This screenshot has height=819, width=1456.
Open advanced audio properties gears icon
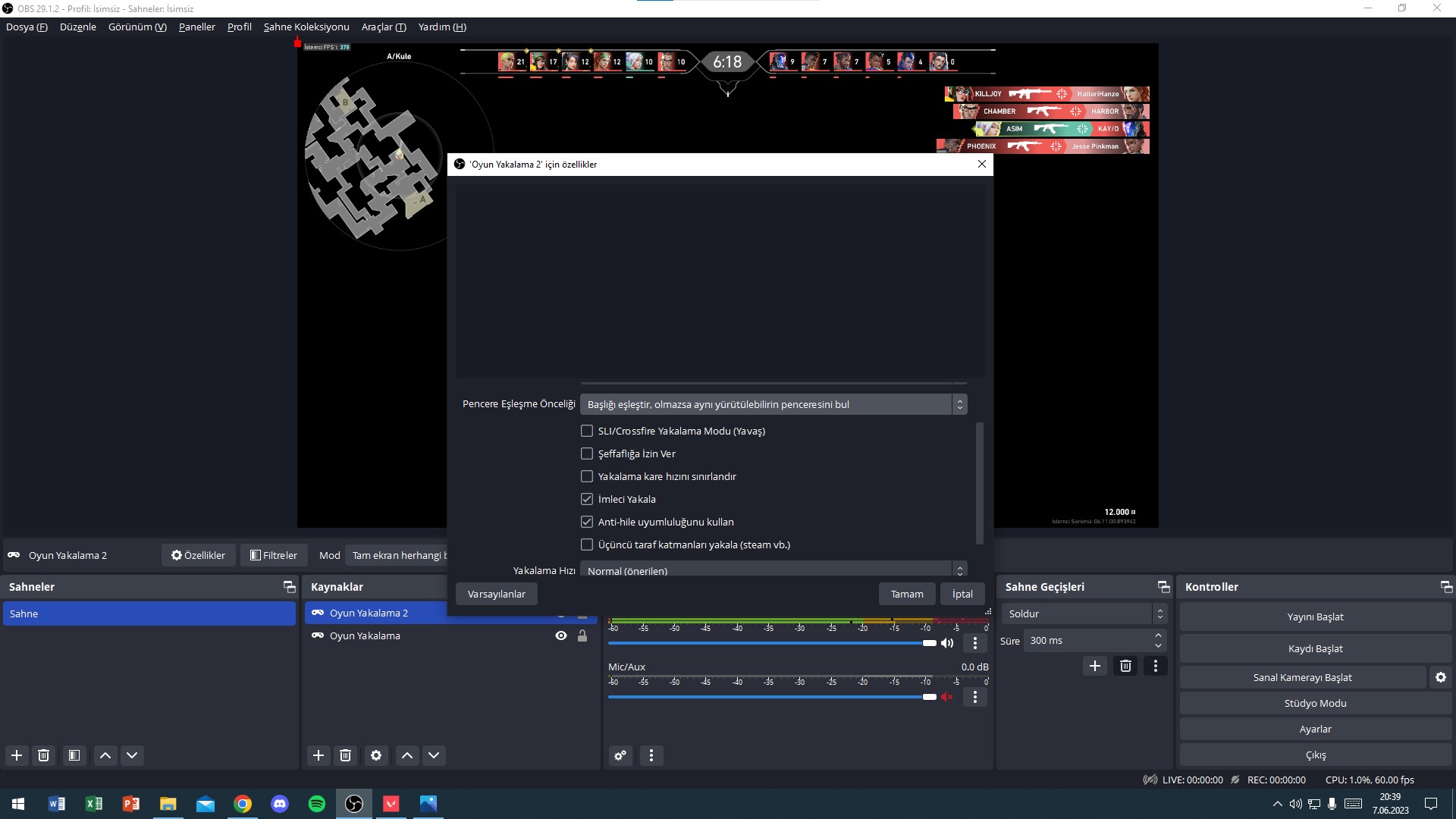pos(620,755)
